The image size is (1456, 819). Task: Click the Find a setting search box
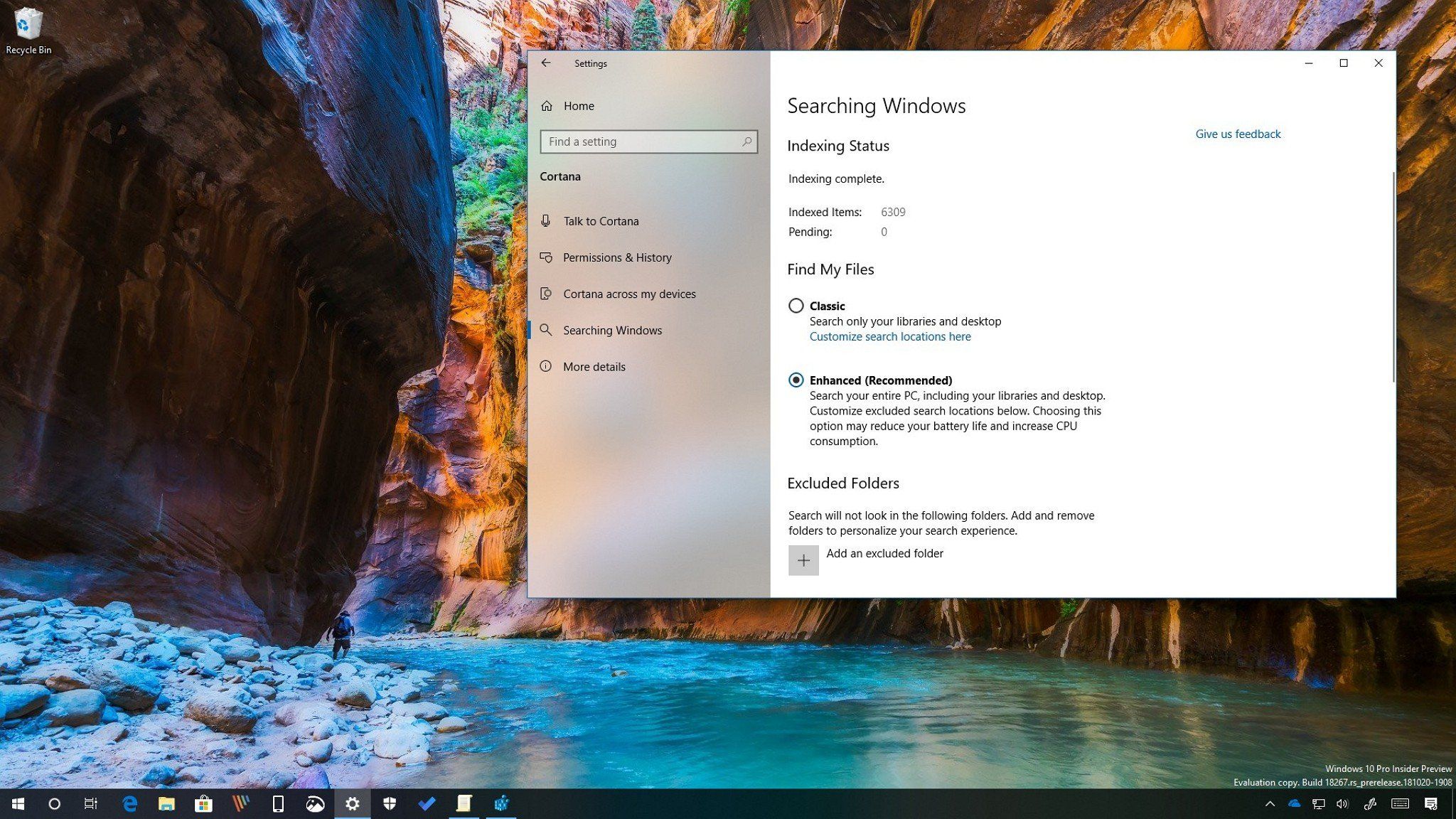pyautogui.click(x=648, y=141)
